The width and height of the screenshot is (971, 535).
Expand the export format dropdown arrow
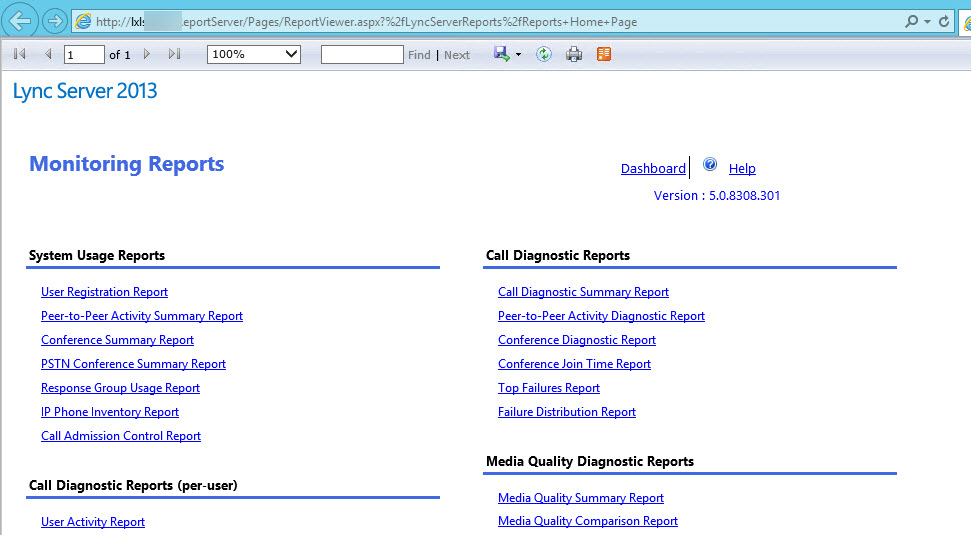coord(518,55)
